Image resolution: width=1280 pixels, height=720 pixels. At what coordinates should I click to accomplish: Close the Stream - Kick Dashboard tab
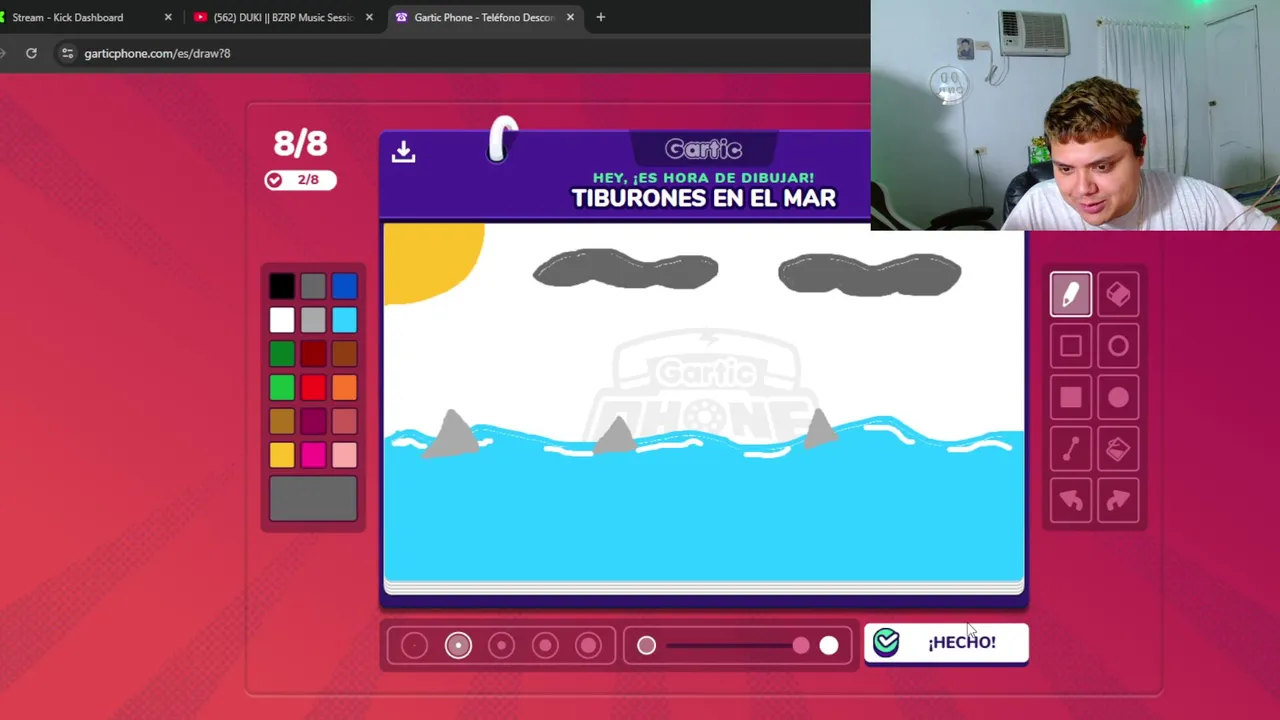168,17
